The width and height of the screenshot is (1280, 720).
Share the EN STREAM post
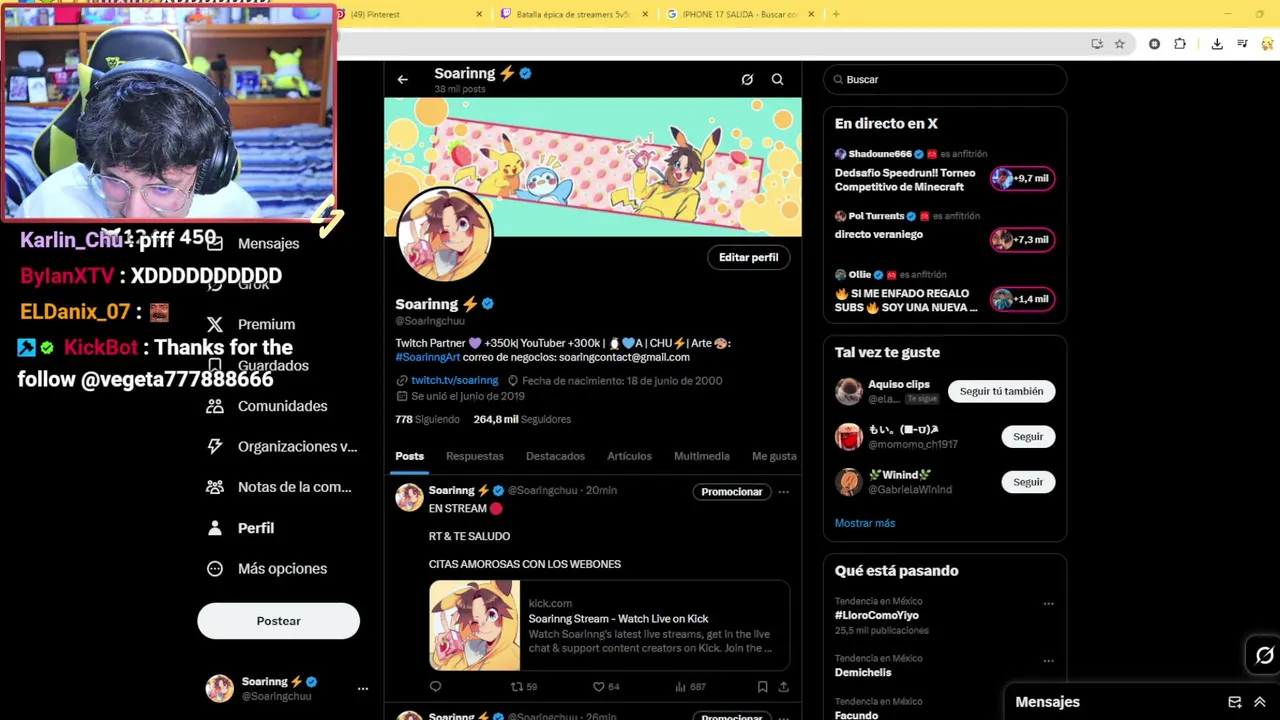click(783, 687)
